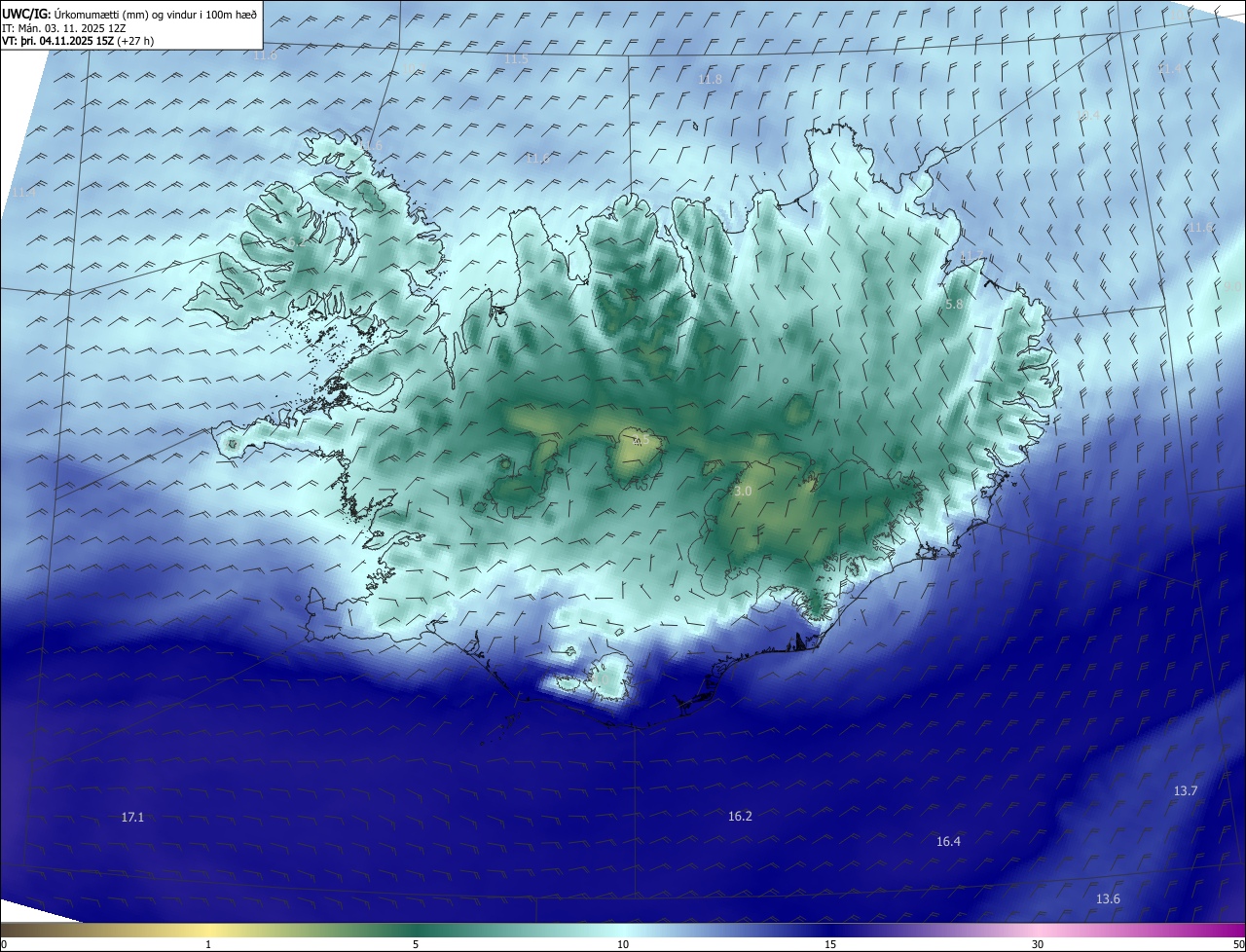Click the 16.2 value on the map
The height and width of the screenshot is (952, 1246).
tap(740, 816)
